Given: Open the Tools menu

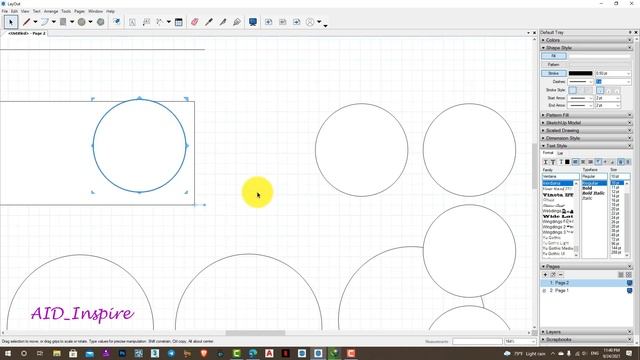Looking at the screenshot, I should [66, 11].
